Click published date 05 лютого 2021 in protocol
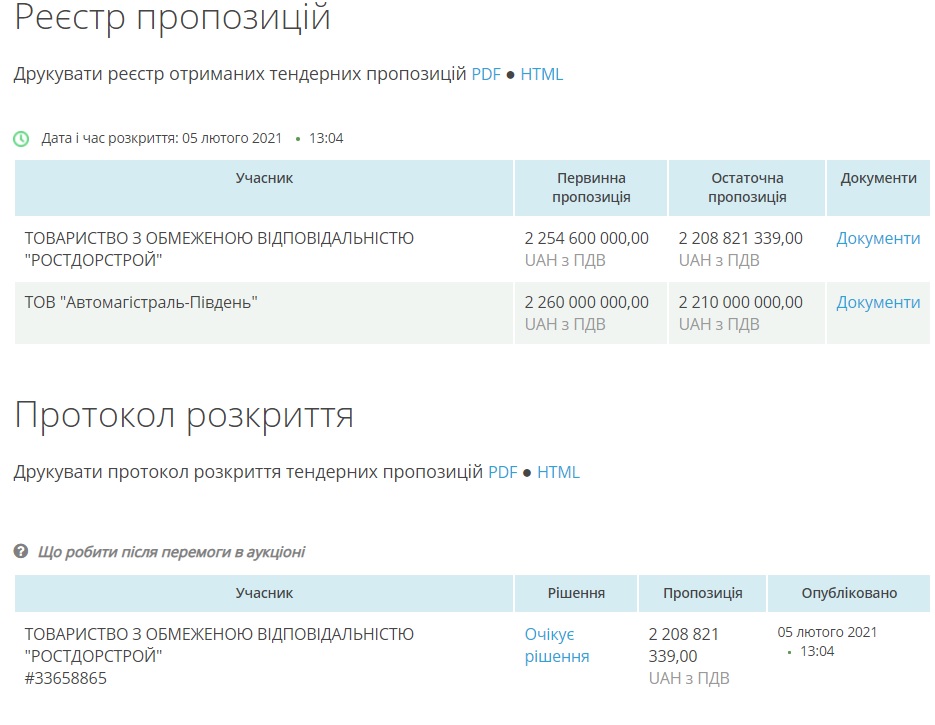This screenshot has width=935, height=725. [827, 633]
